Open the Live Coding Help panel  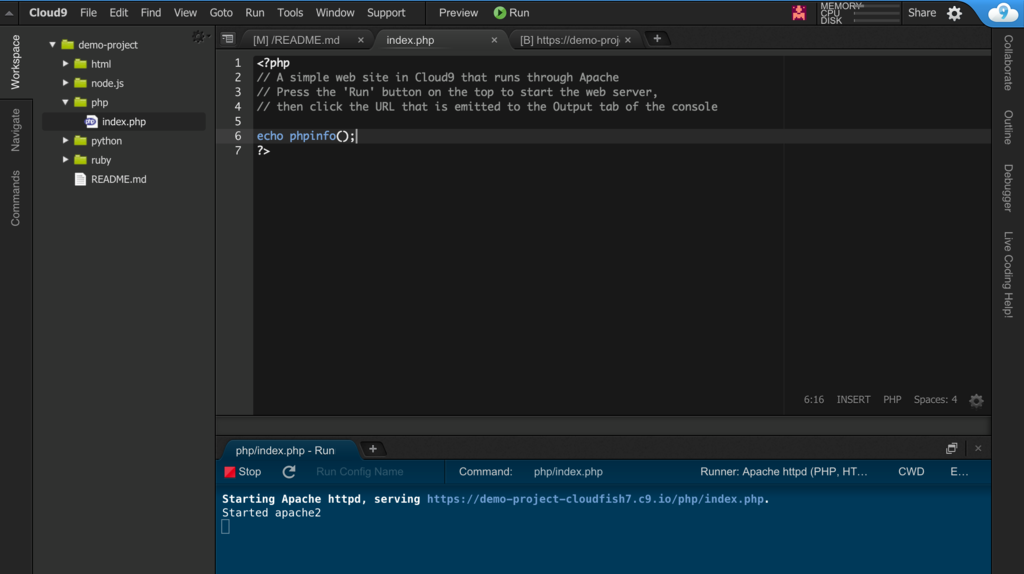1008,274
